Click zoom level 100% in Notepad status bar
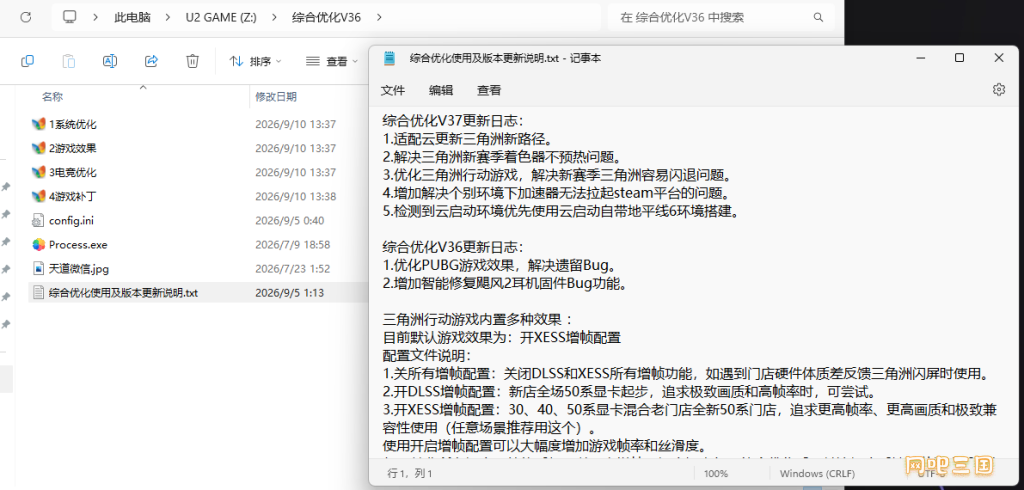Image resolution: width=1024 pixels, height=490 pixels. (716, 473)
